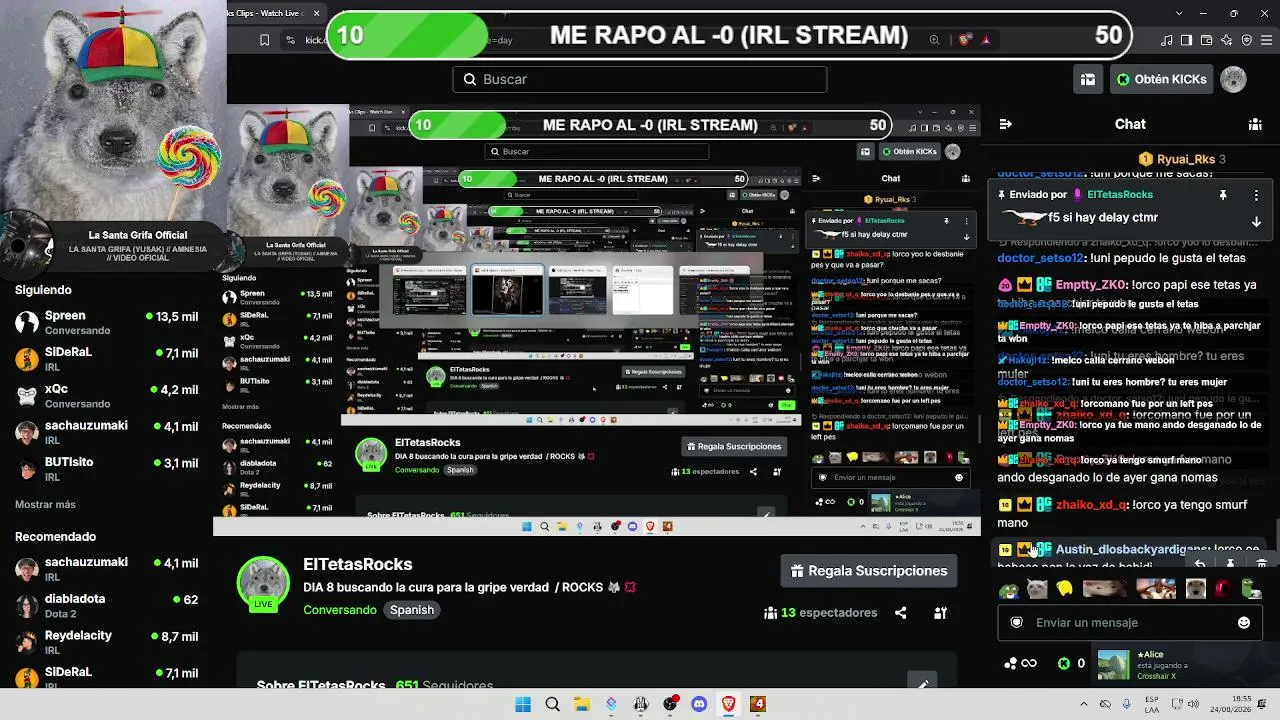View the KICKs balance icon
Image resolution: width=1280 pixels, height=720 pixels.
1064,663
